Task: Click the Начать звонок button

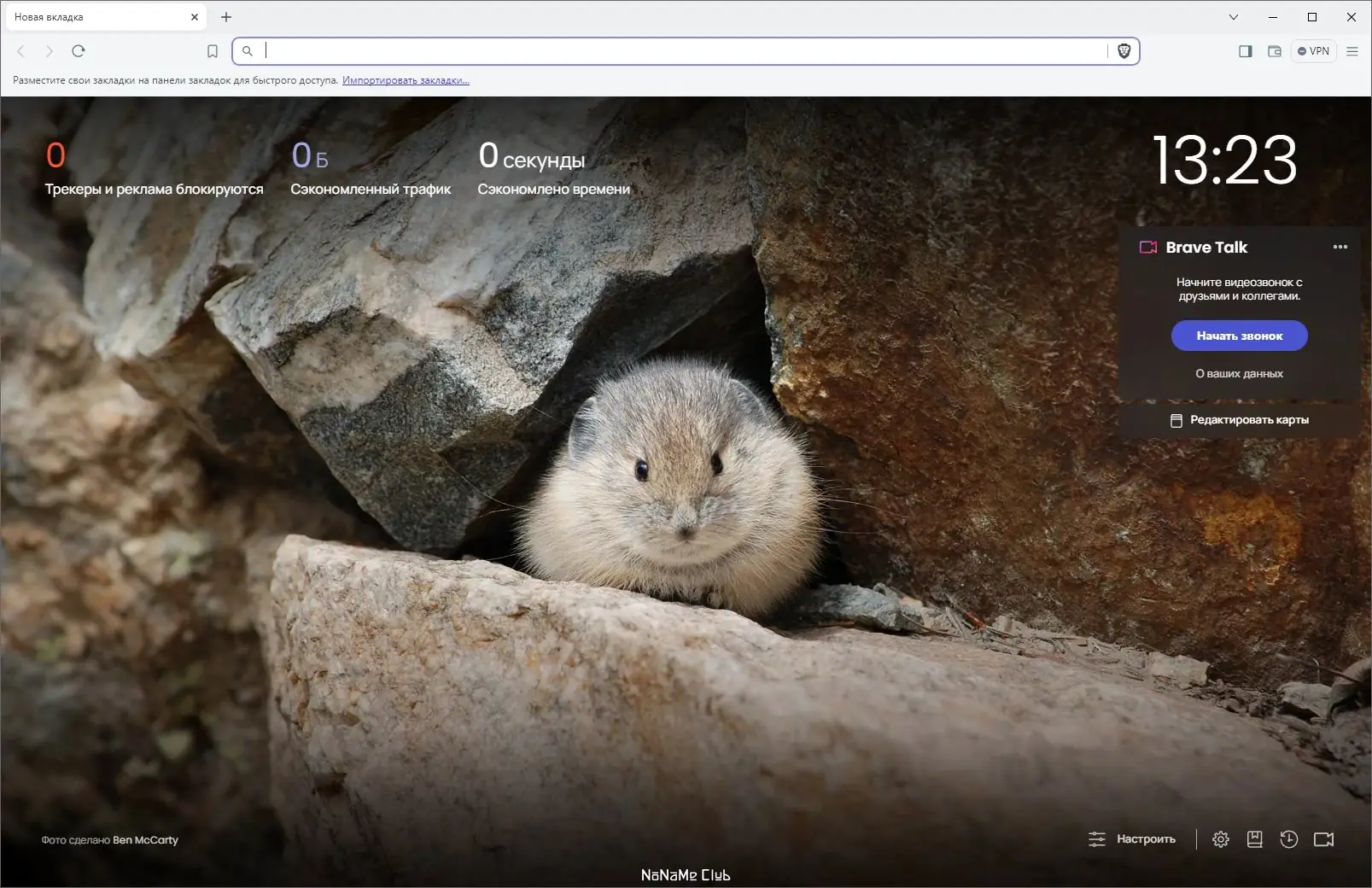Action: (x=1239, y=336)
